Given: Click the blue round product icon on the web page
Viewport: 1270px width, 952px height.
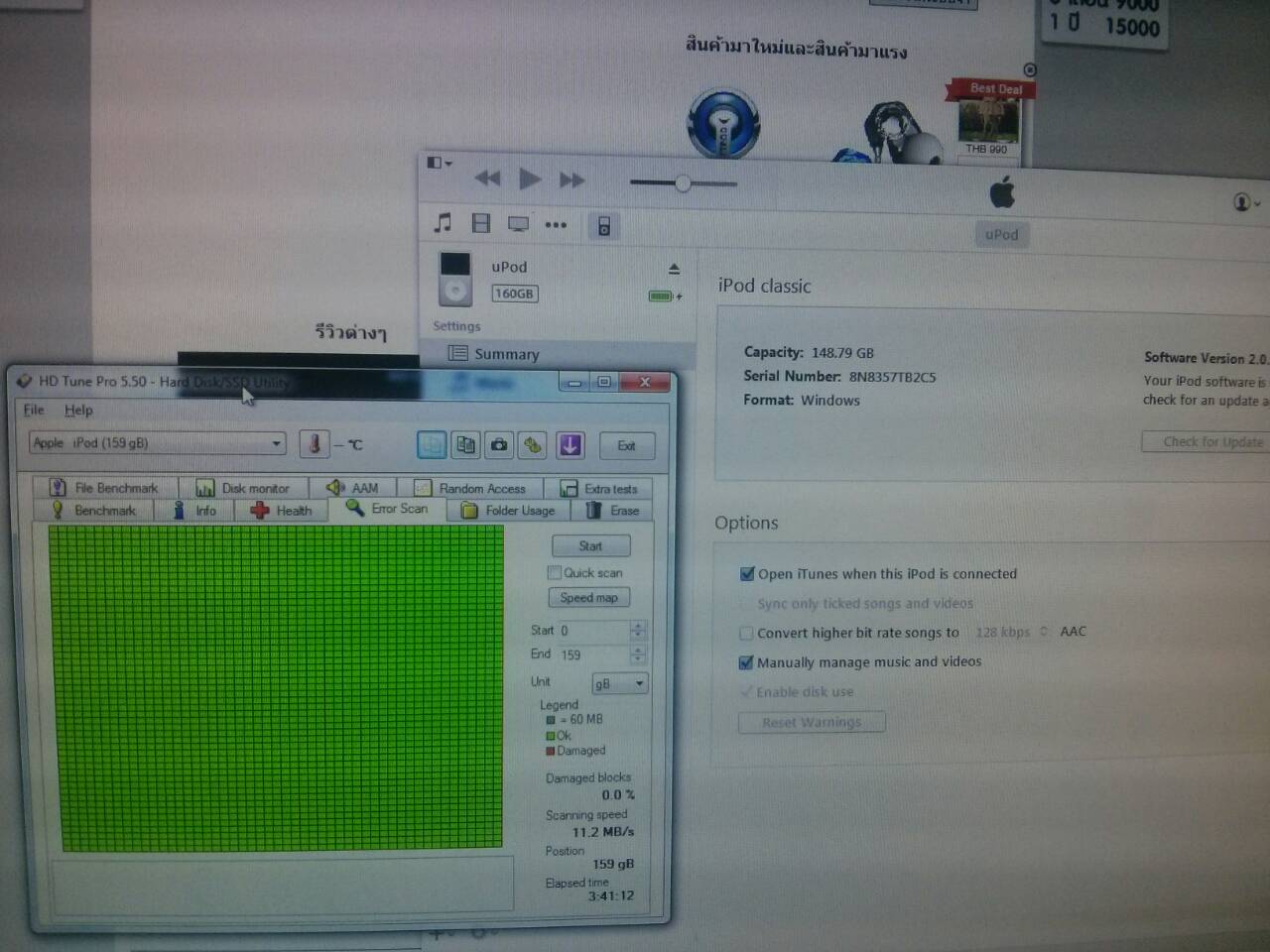Looking at the screenshot, I should tap(723, 123).
